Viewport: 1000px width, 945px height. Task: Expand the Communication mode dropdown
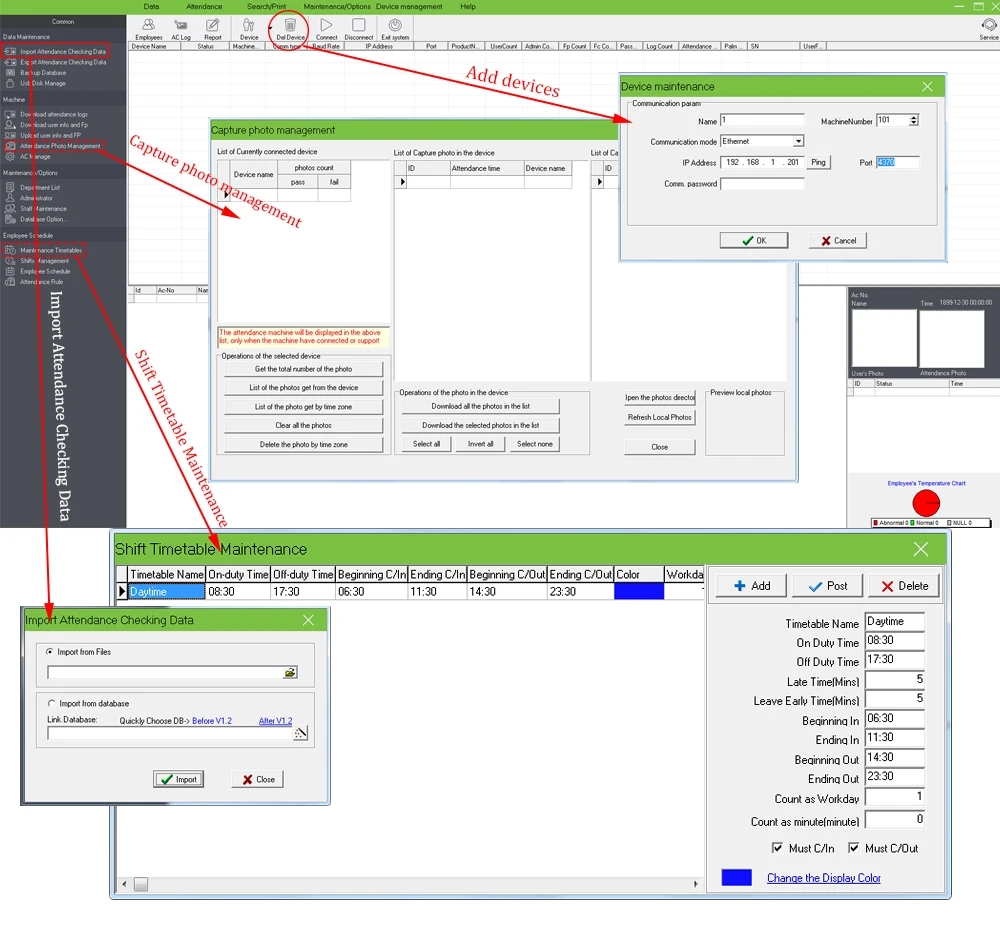pos(798,142)
